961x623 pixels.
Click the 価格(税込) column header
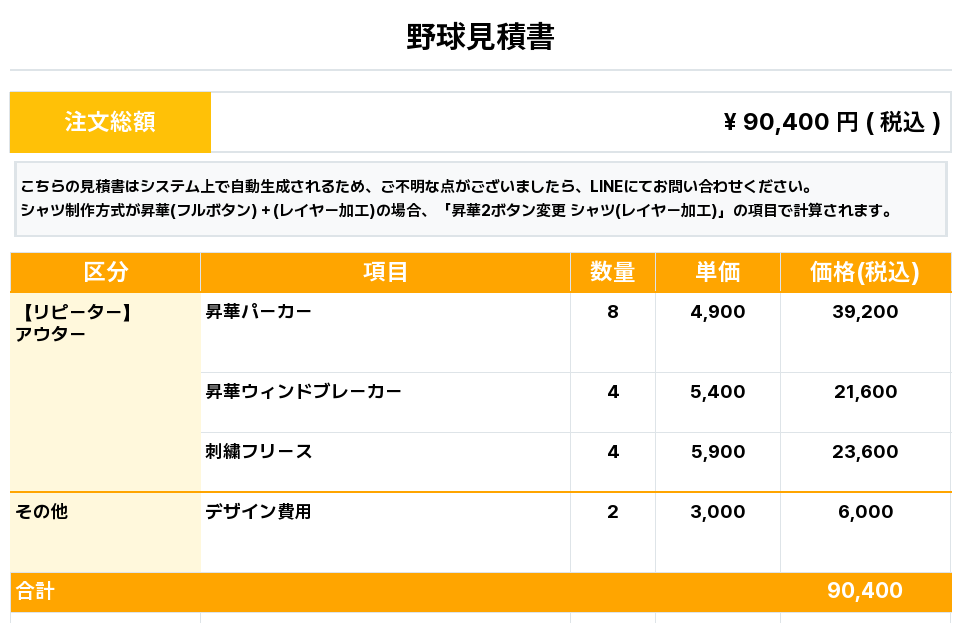pos(865,272)
